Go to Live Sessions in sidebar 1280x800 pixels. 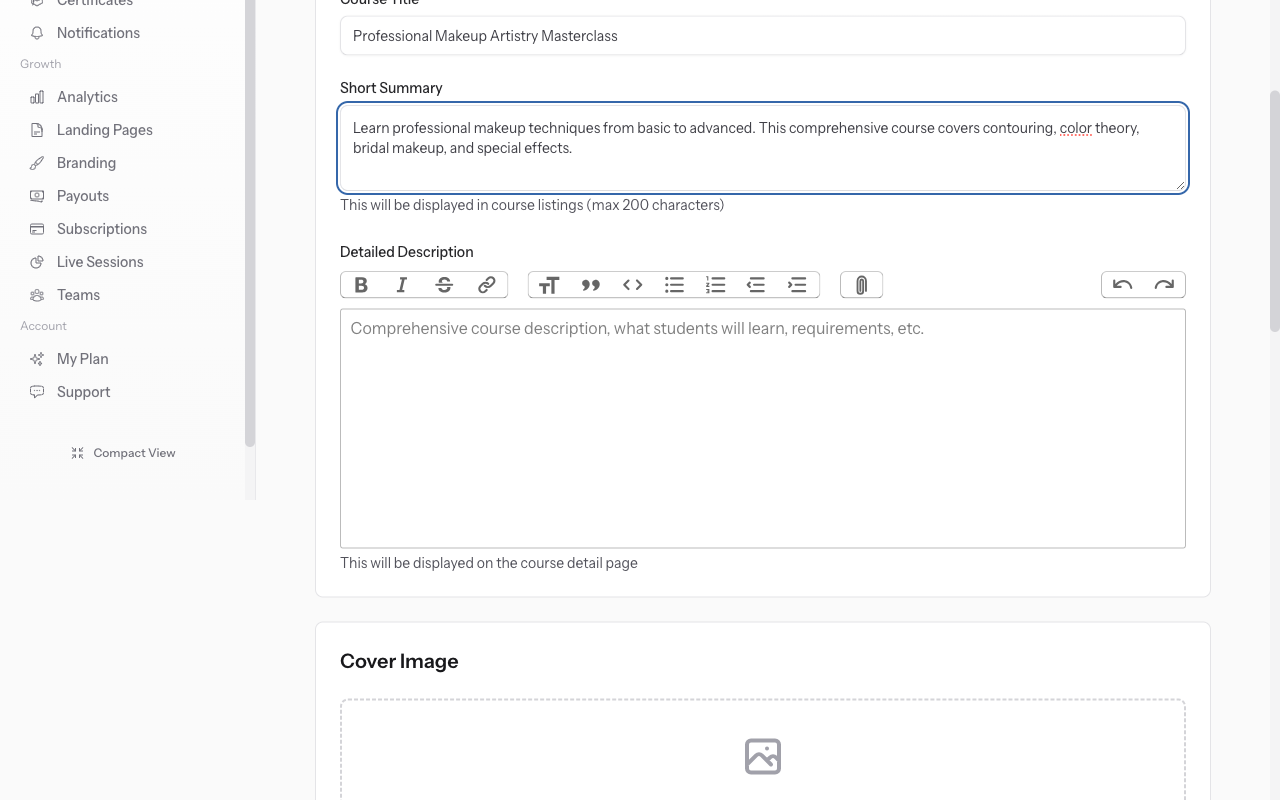point(99,262)
